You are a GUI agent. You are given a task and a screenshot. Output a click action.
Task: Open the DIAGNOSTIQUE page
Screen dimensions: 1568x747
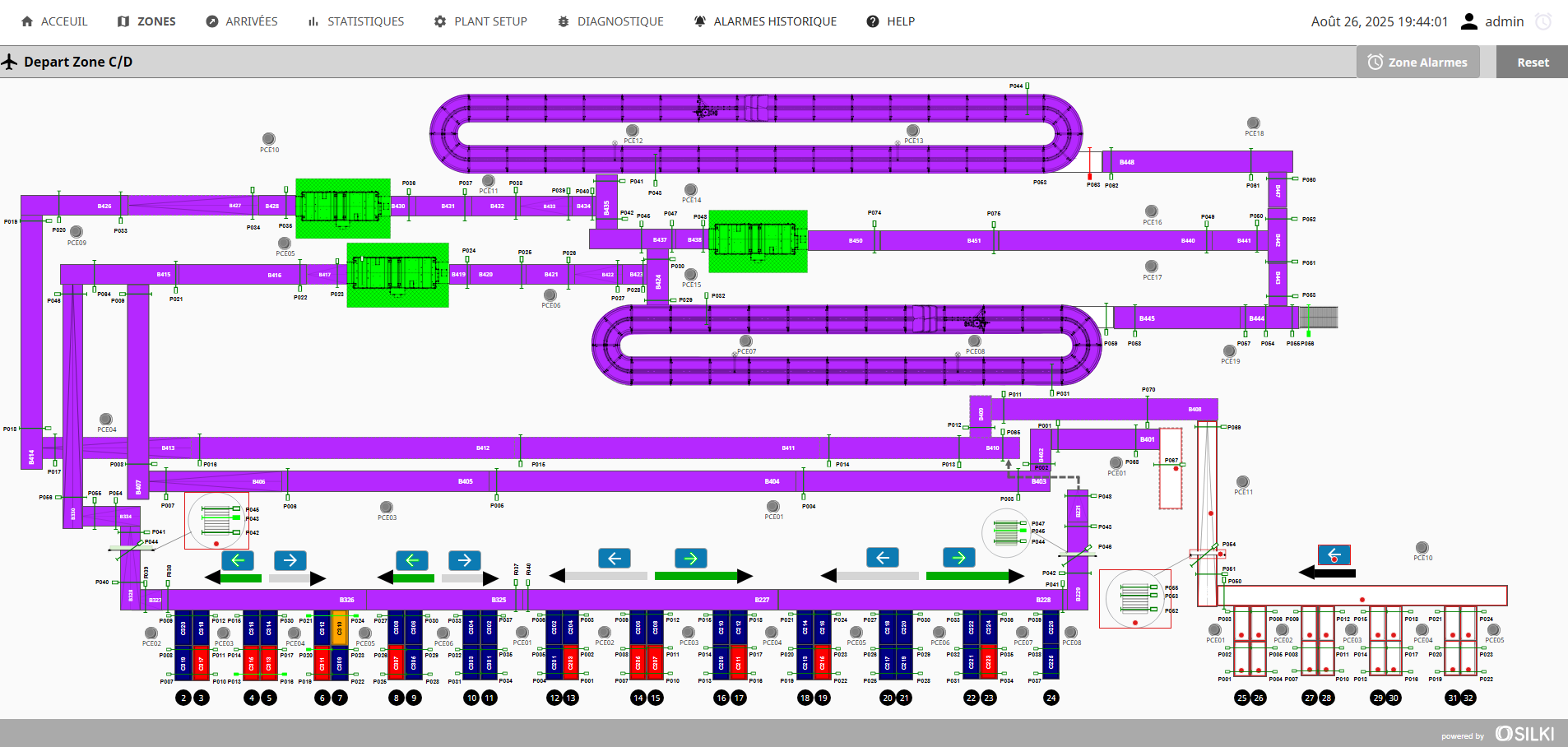click(x=610, y=21)
